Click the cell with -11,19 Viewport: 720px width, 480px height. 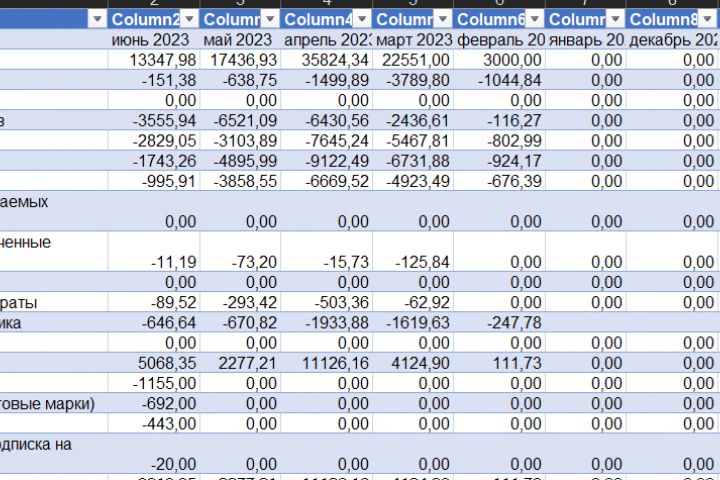154,252
